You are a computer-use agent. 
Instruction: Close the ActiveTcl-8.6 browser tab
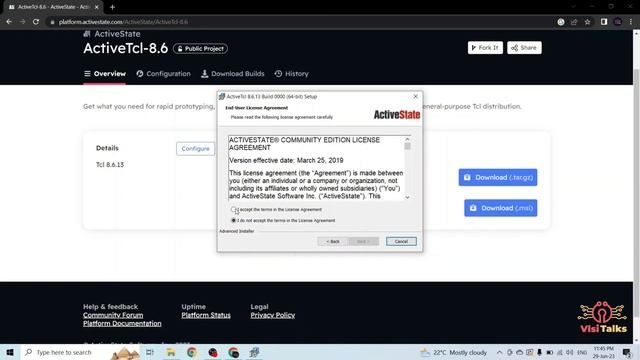(x=97, y=7)
